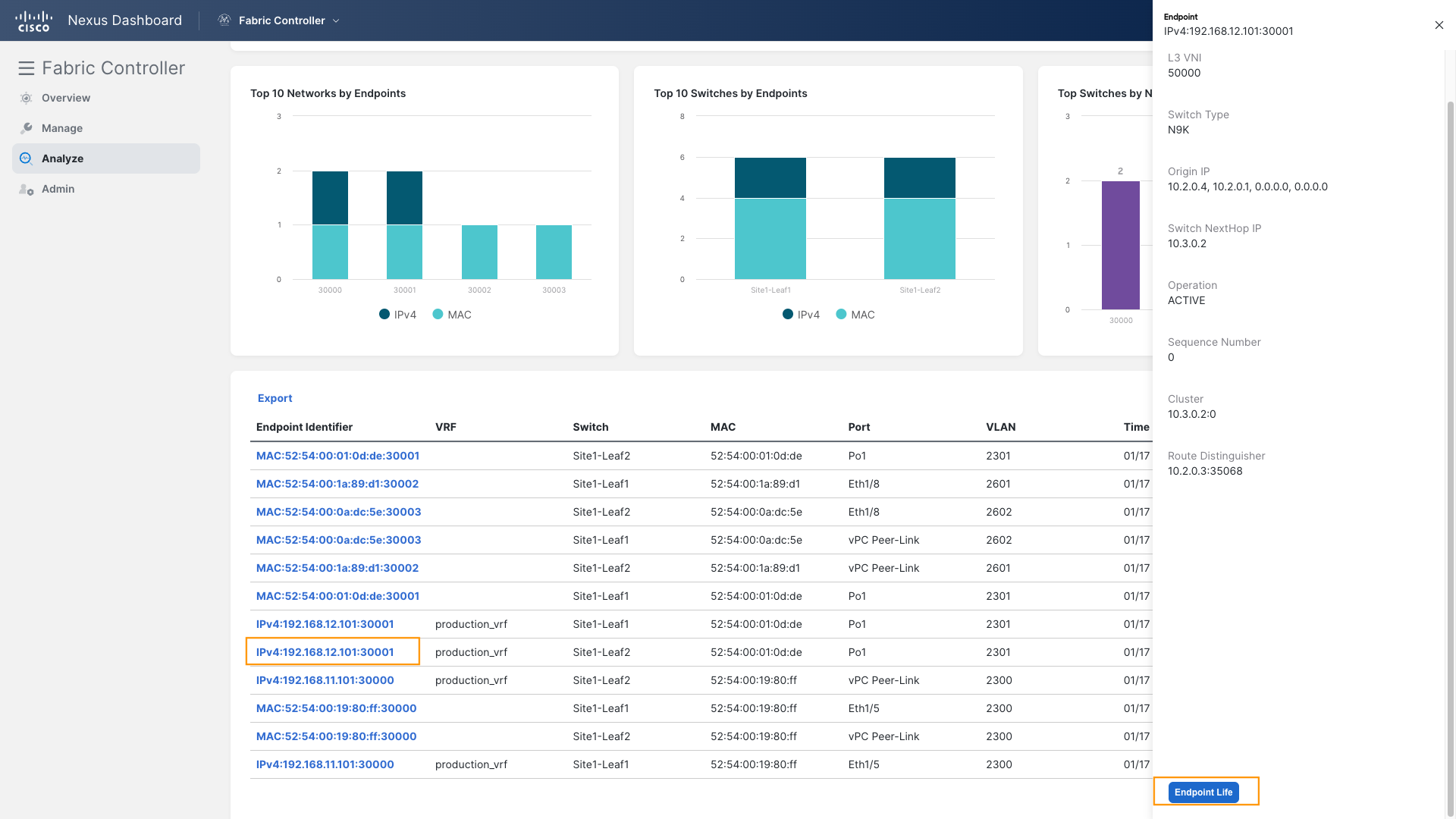Click the Switch NextHop IP value 10.3.0.2
Viewport: 1456px width, 819px height.
point(1187,243)
